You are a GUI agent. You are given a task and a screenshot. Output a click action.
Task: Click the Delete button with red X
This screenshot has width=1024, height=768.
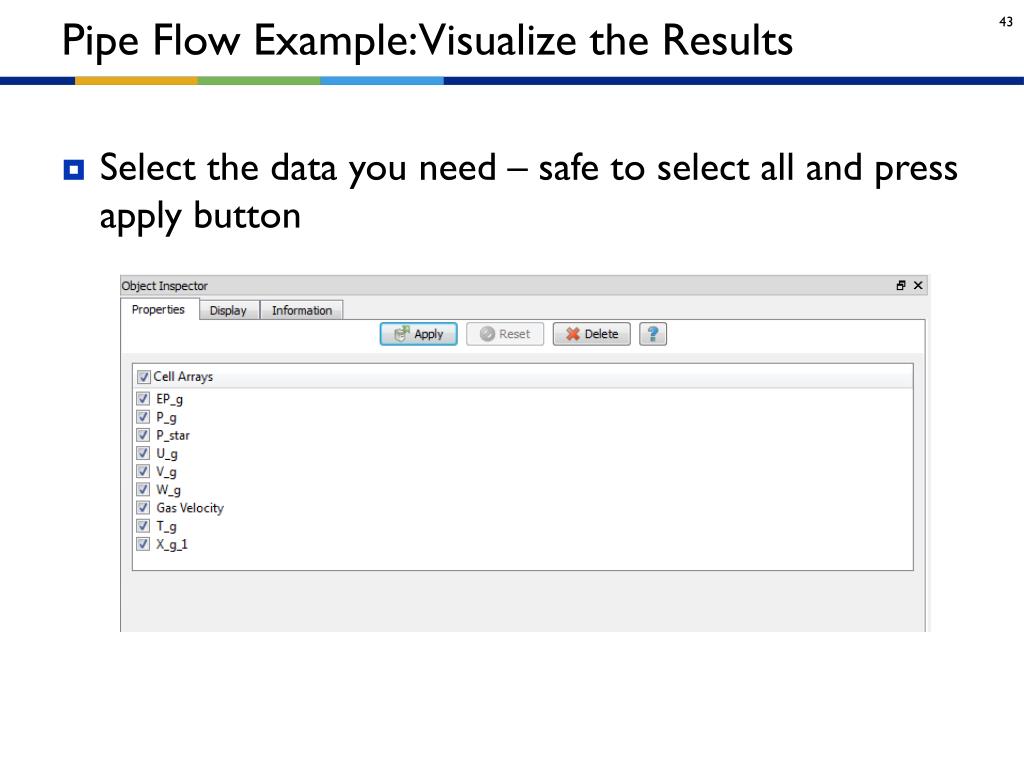pos(592,334)
